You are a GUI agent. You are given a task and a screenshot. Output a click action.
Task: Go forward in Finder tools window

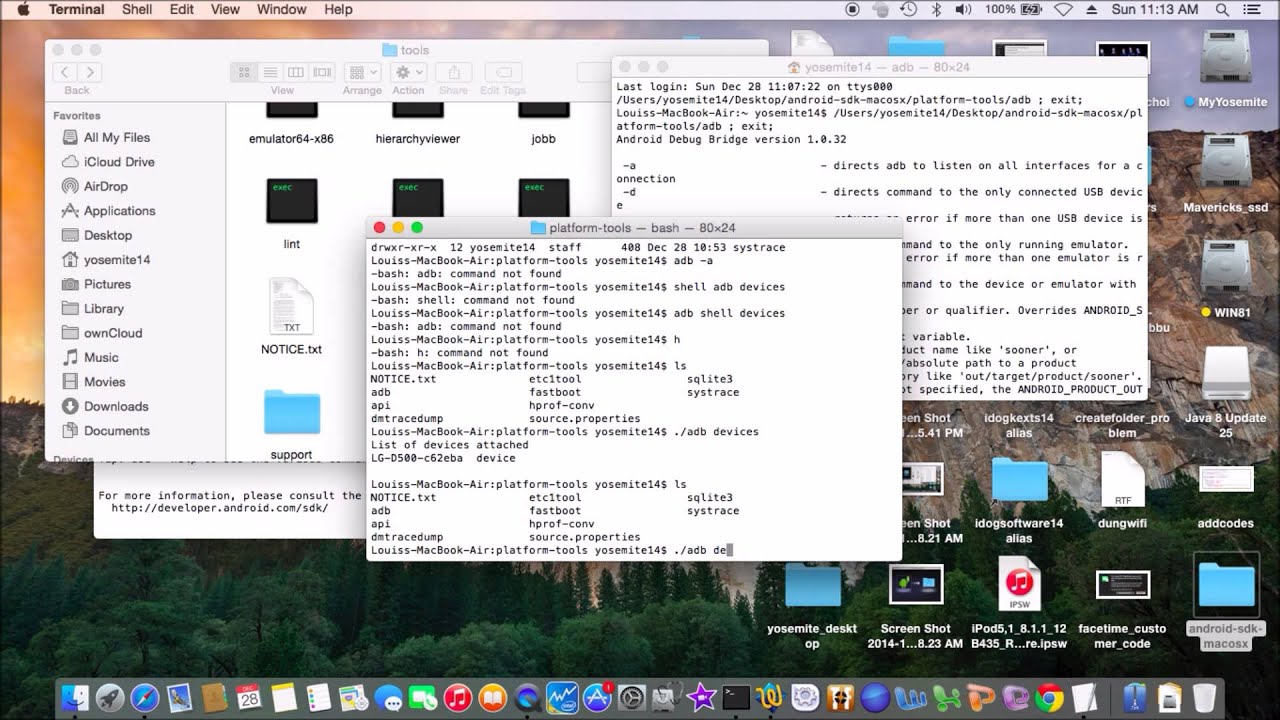(x=90, y=72)
